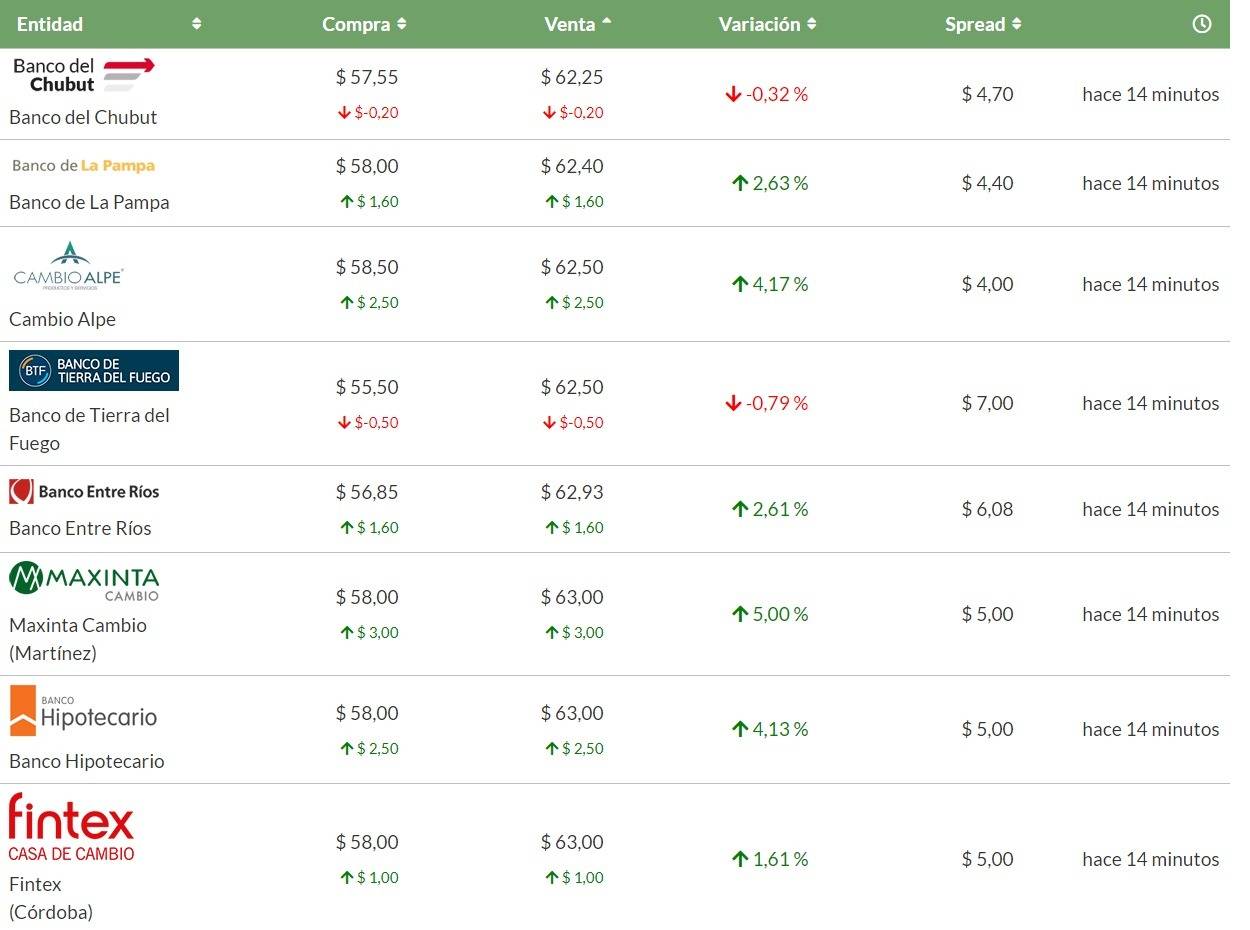Click the Cambio Alpe logo
The width and height of the screenshot is (1250, 930).
click(x=68, y=266)
